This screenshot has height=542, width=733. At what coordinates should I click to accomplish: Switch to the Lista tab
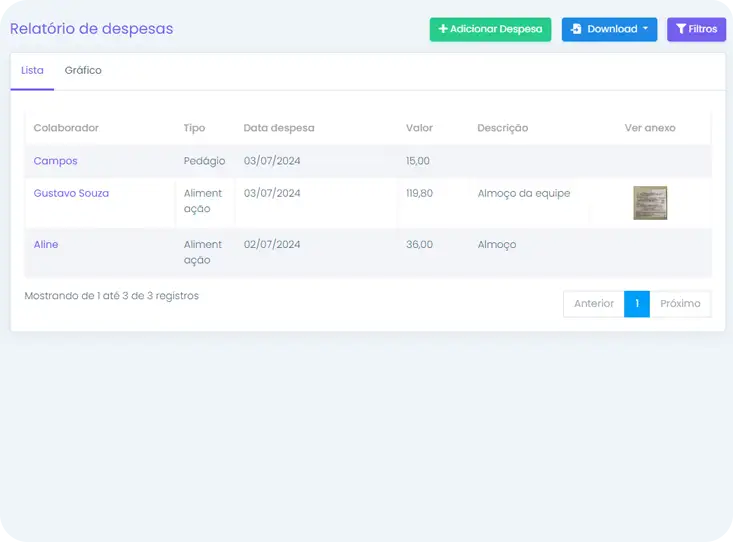32,71
